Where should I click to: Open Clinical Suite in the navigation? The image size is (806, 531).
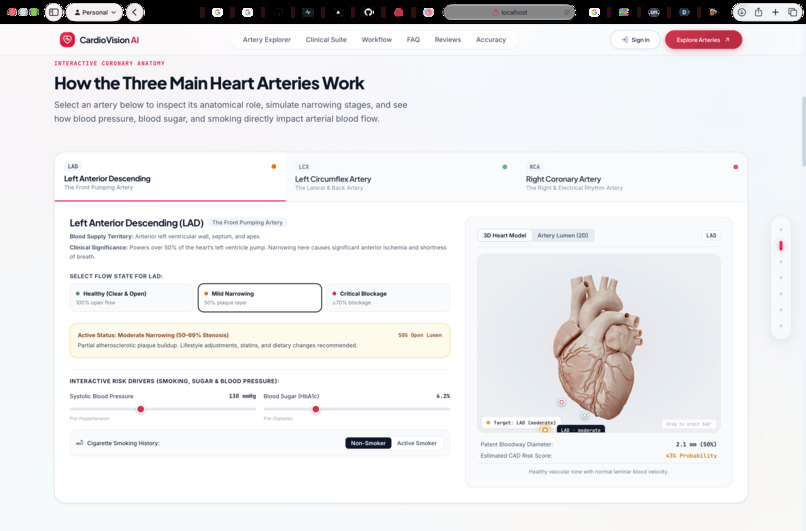[x=326, y=40]
